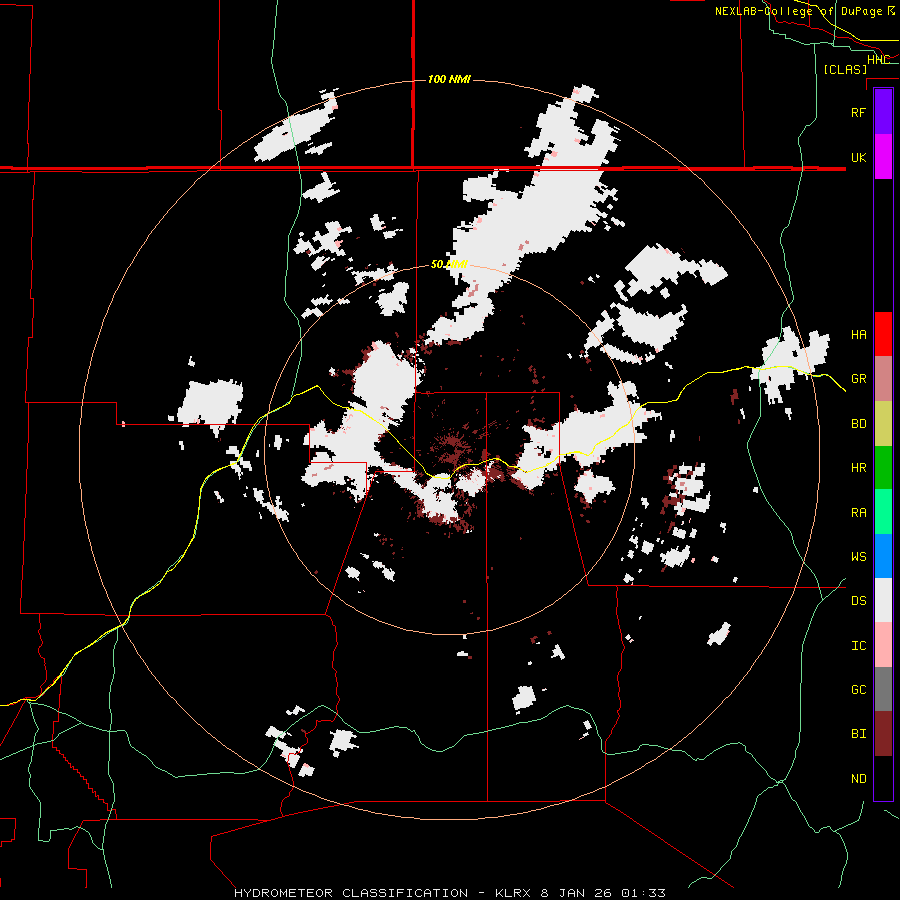The image size is (900, 900).
Task: Click the "RF" legend label
Action: click(858, 112)
